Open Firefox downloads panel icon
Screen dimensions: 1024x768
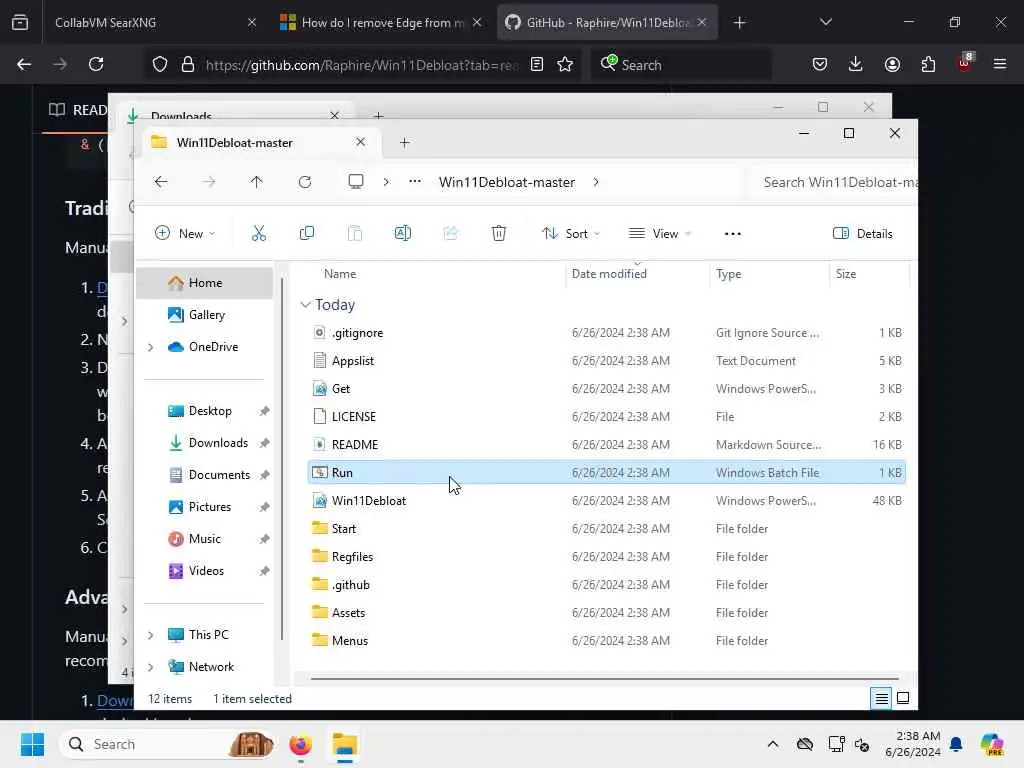pos(856,64)
